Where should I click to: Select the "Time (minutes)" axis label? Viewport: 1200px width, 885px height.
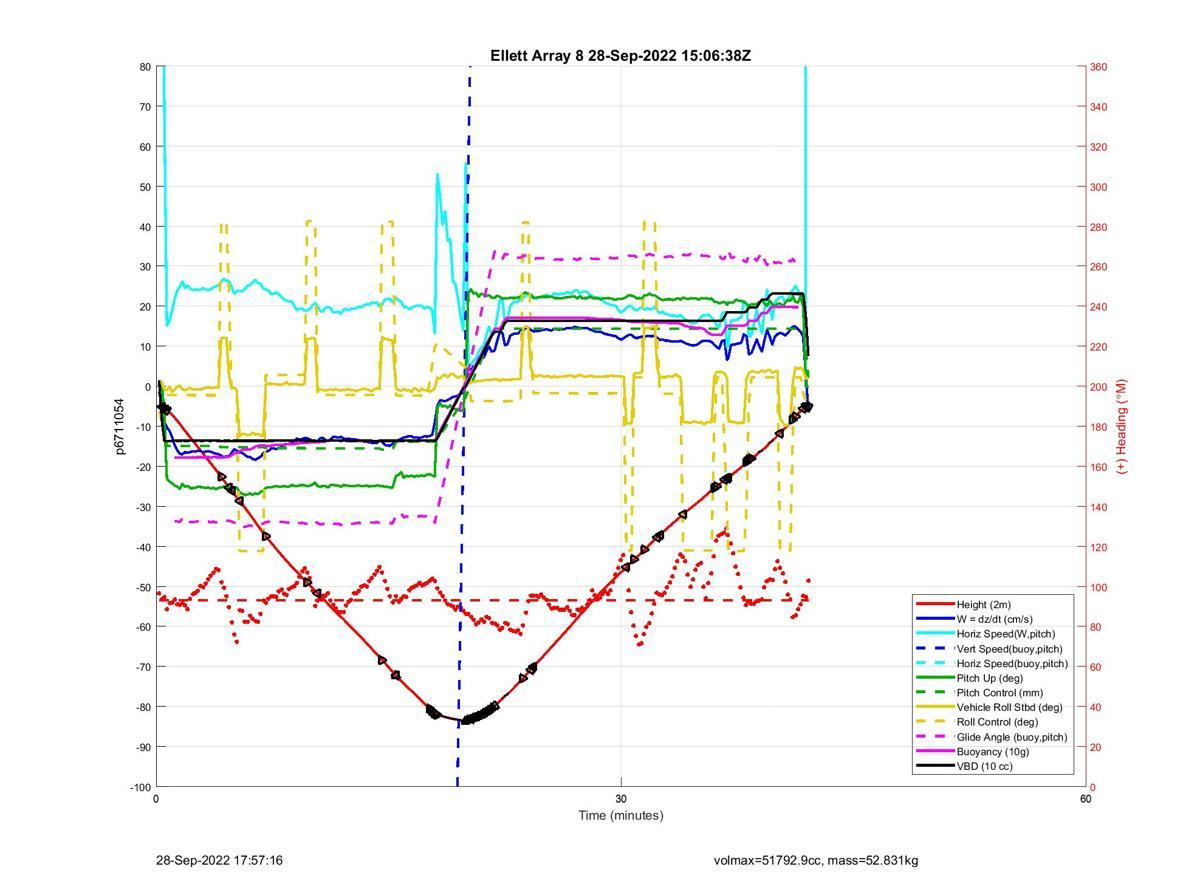(x=620, y=815)
